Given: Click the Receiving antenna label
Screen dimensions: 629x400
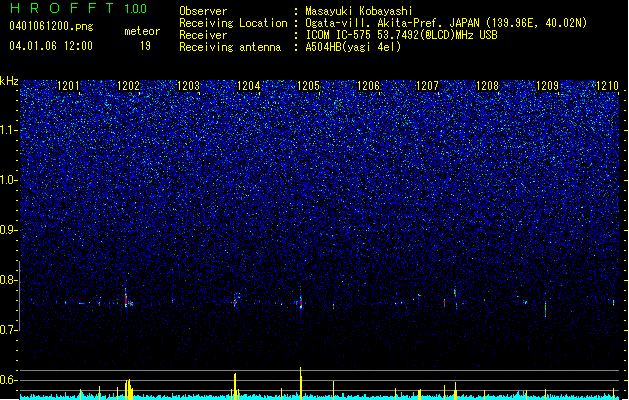Looking at the screenshot, I should [230, 47].
